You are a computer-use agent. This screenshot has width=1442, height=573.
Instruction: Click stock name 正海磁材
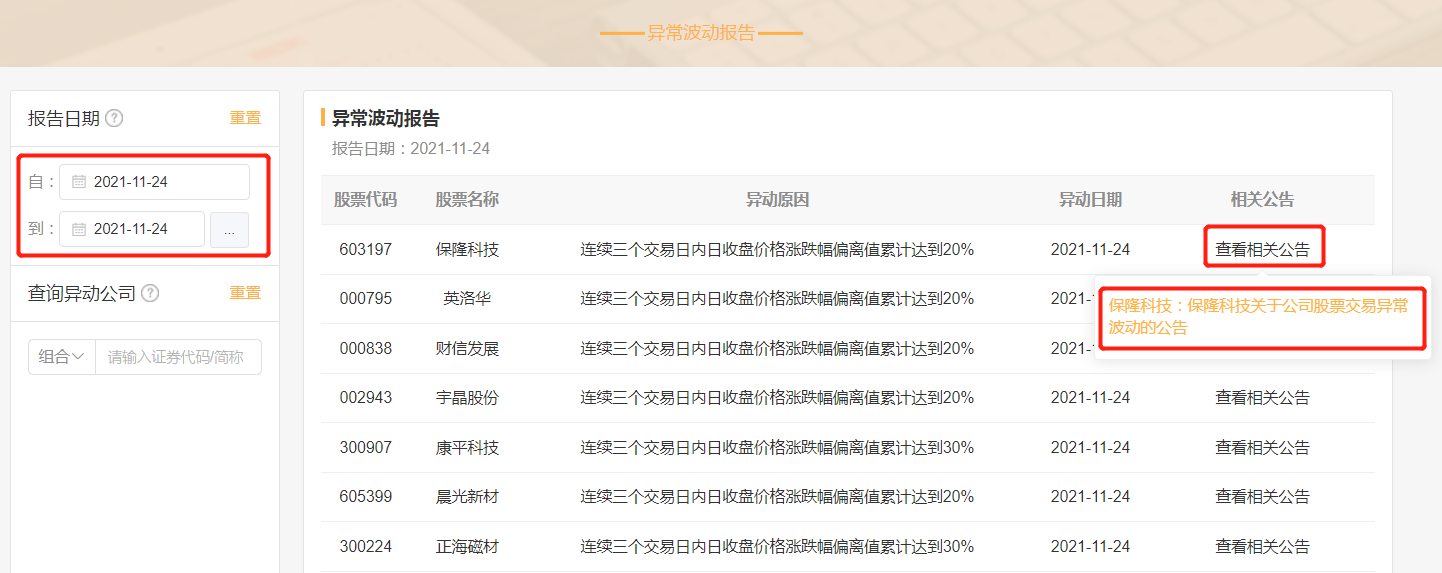point(467,547)
